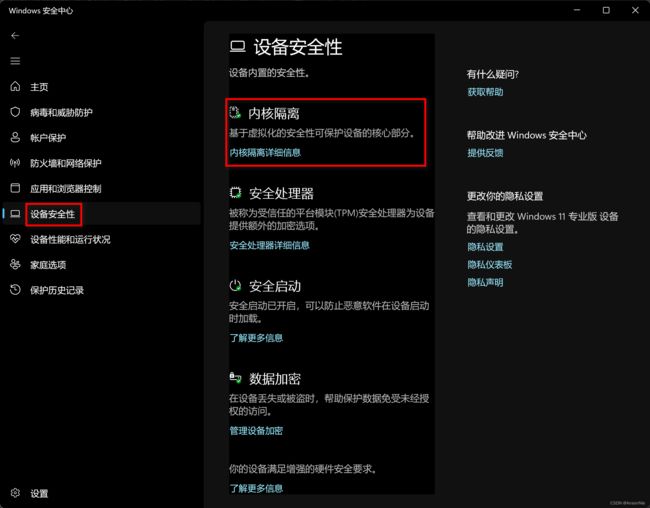Image resolution: width=650 pixels, height=508 pixels.
Task: Click the app browser control window icon
Action: tap(15, 188)
